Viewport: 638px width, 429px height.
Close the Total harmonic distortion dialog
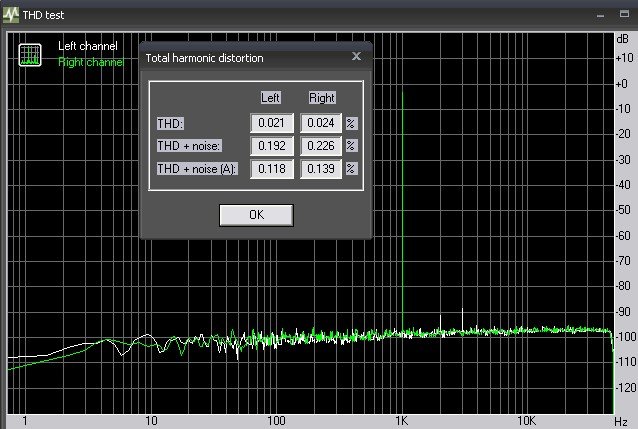click(356, 57)
